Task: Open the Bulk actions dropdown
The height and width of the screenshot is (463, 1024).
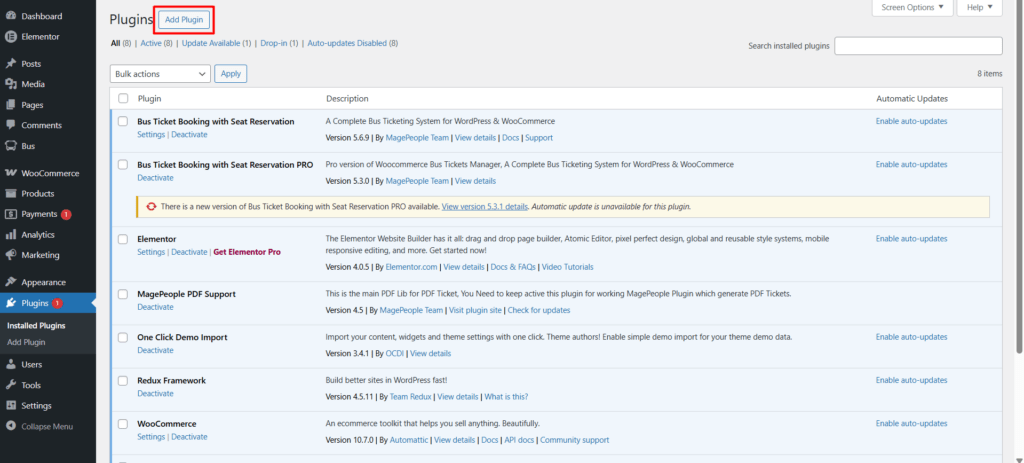Action: 160,74
